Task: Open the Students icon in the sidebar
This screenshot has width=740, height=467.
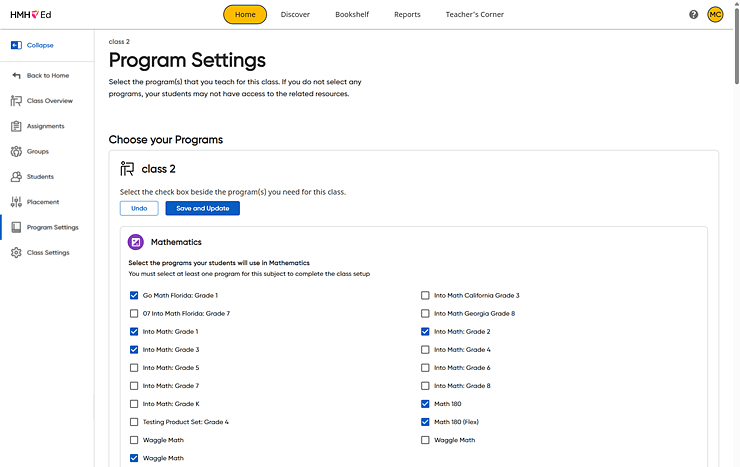Action: coord(16,176)
